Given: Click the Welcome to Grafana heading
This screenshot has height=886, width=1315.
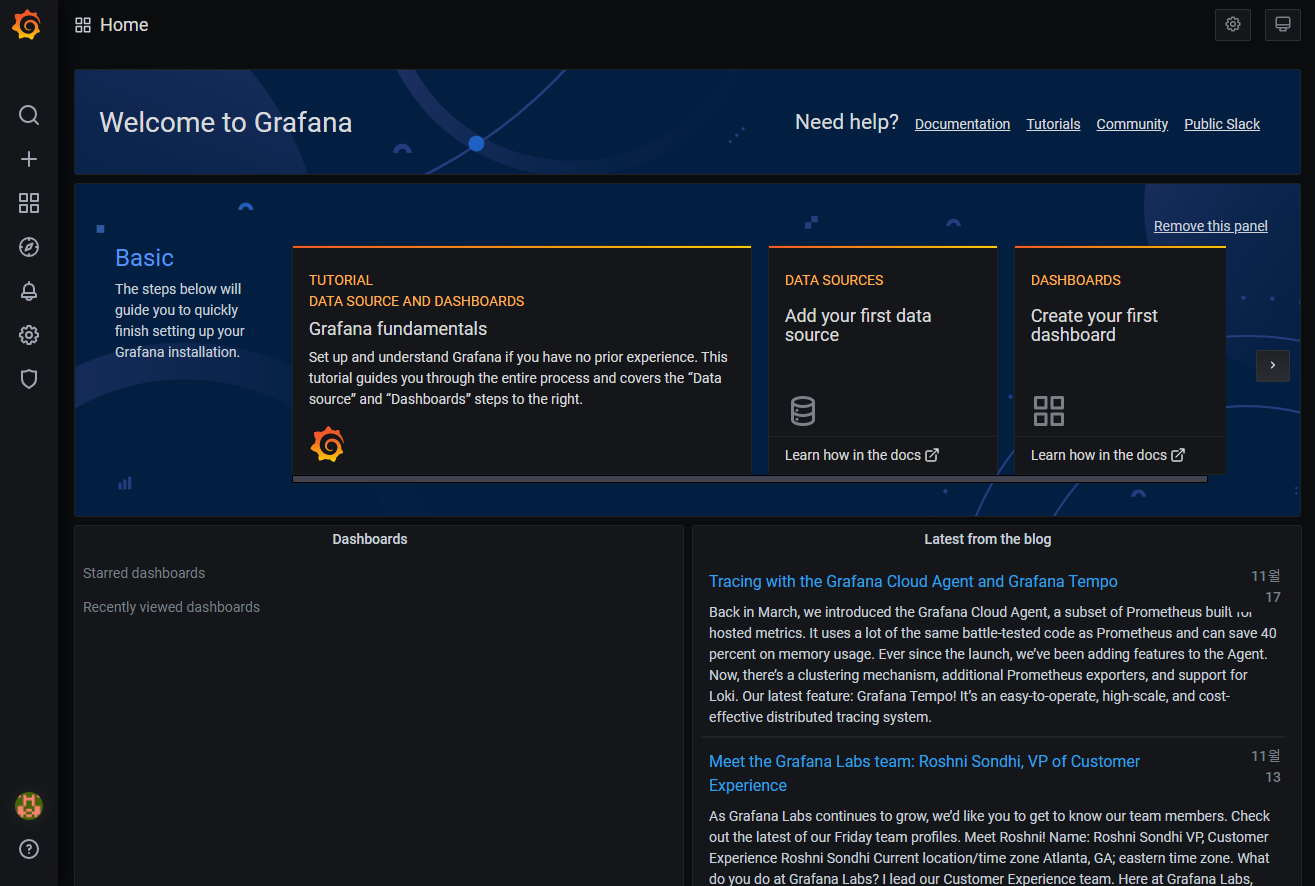Looking at the screenshot, I should [226, 122].
